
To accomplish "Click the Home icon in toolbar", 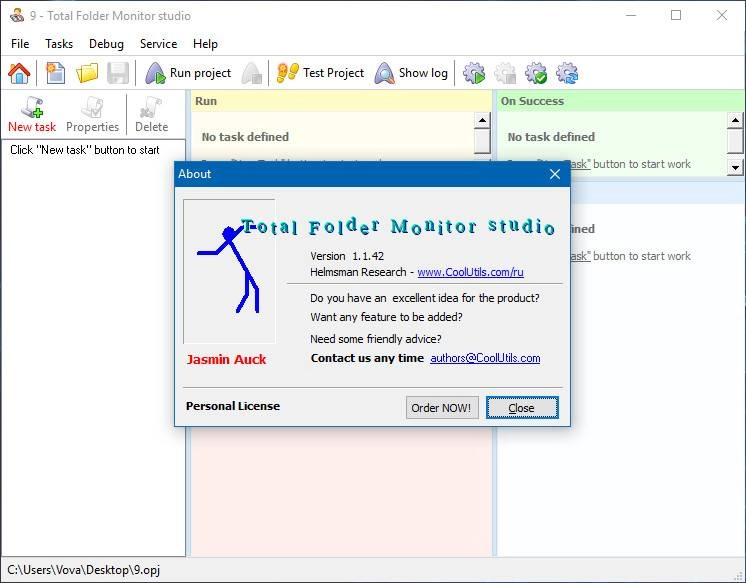I will [19, 73].
